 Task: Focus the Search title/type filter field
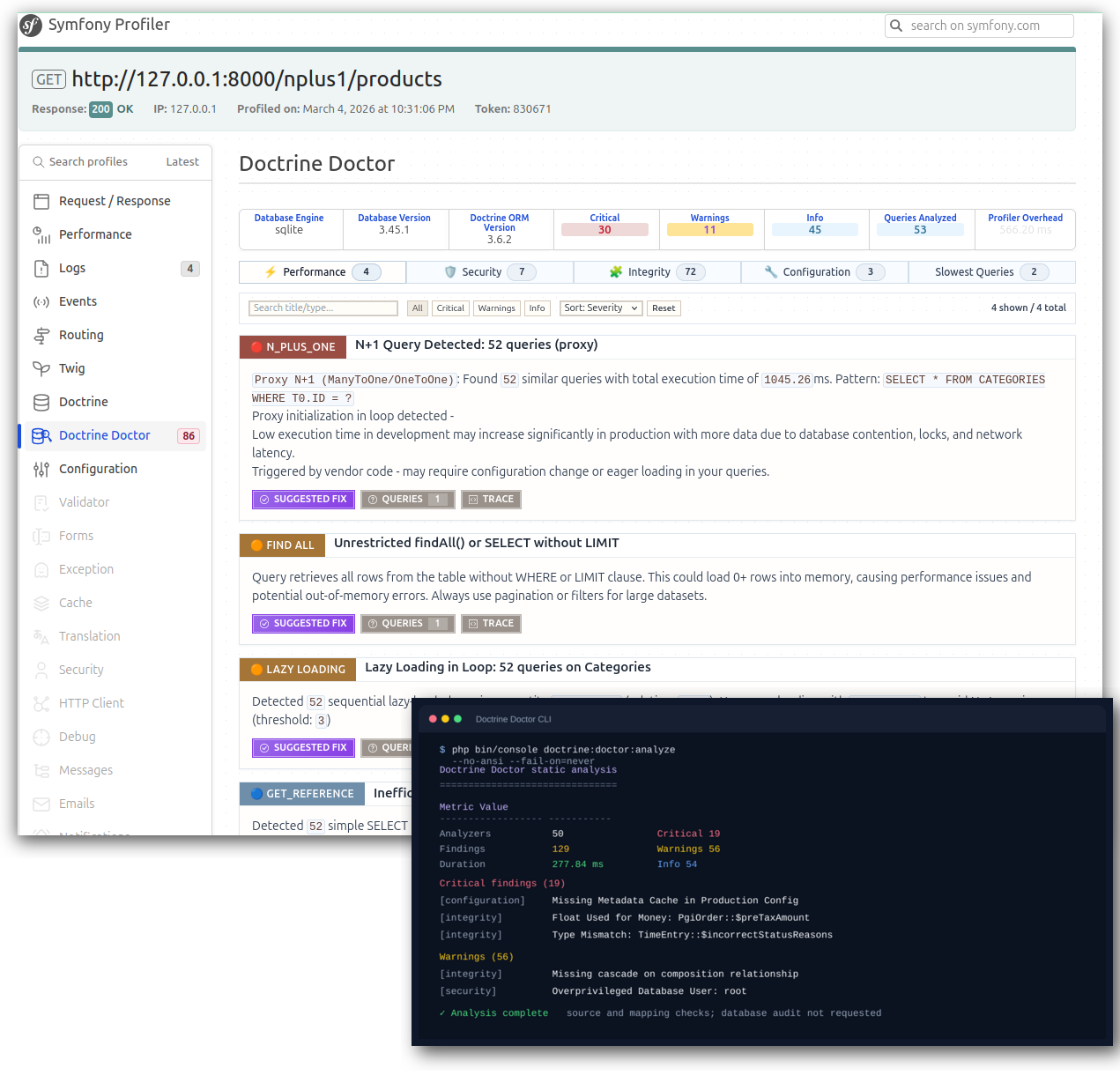pos(323,308)
